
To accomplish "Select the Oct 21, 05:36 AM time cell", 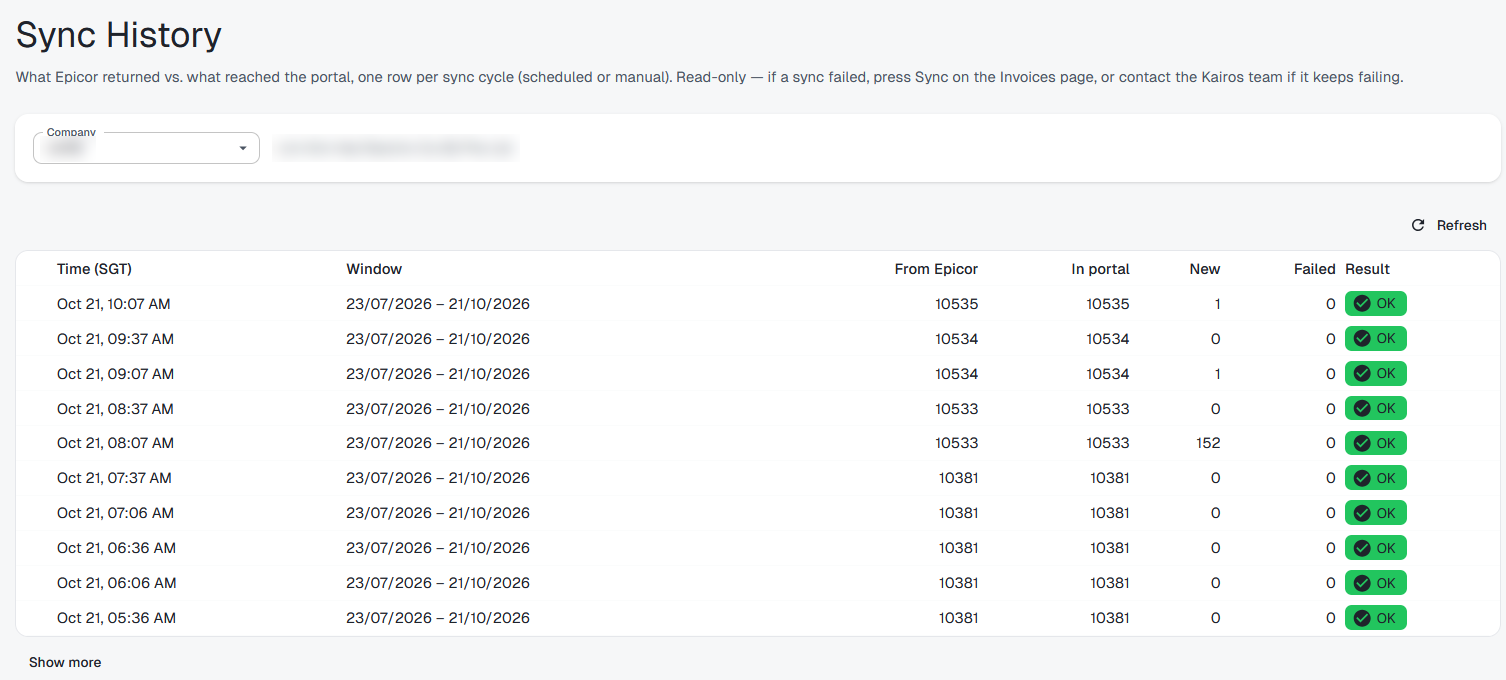I will pyautogui.click(x=116, y=618).
